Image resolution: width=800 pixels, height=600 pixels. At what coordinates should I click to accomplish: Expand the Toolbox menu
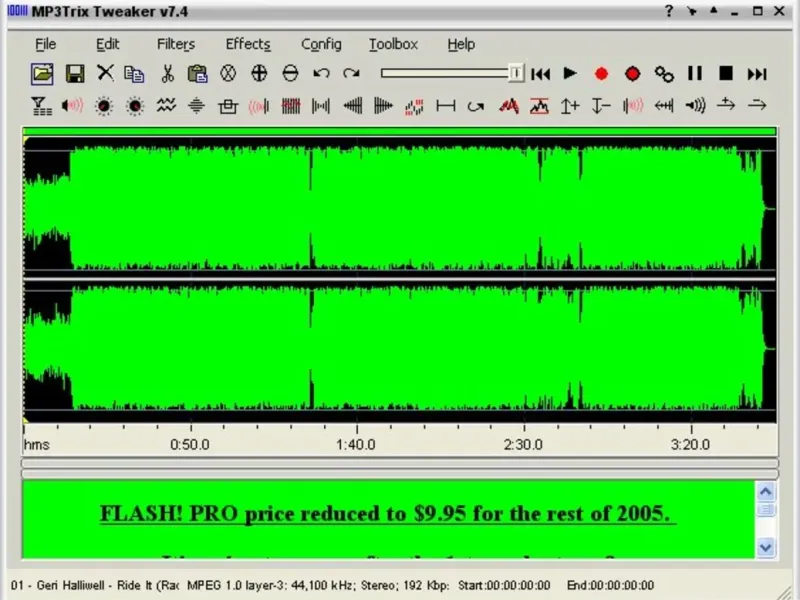click(x=393, y=44)
